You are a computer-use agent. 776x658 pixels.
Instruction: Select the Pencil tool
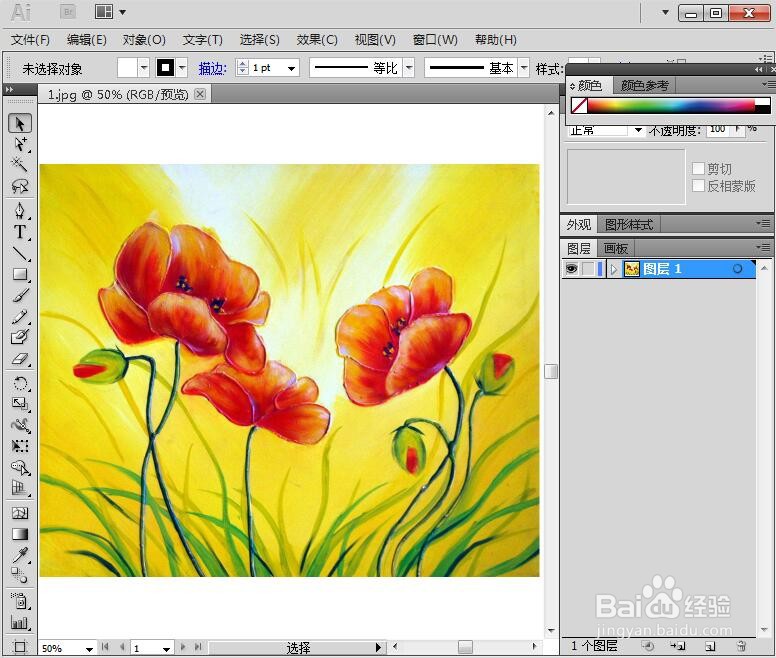pos(20,317)
